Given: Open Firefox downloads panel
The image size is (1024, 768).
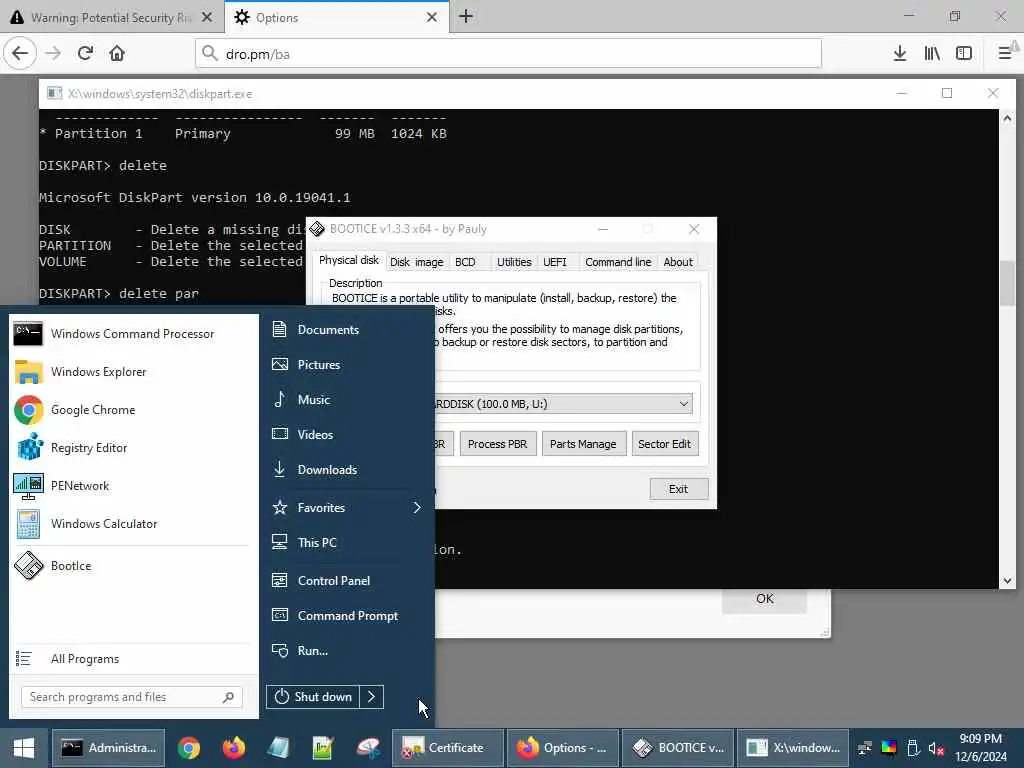Looking at the screenshot, I should (900, 54).
